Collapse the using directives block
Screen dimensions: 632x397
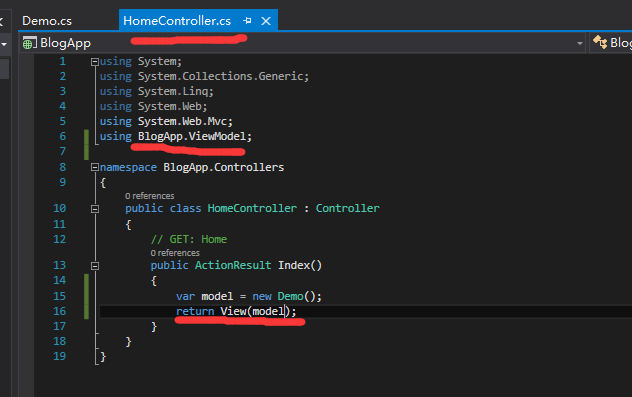pyautogui.click(x=95, y=62)
